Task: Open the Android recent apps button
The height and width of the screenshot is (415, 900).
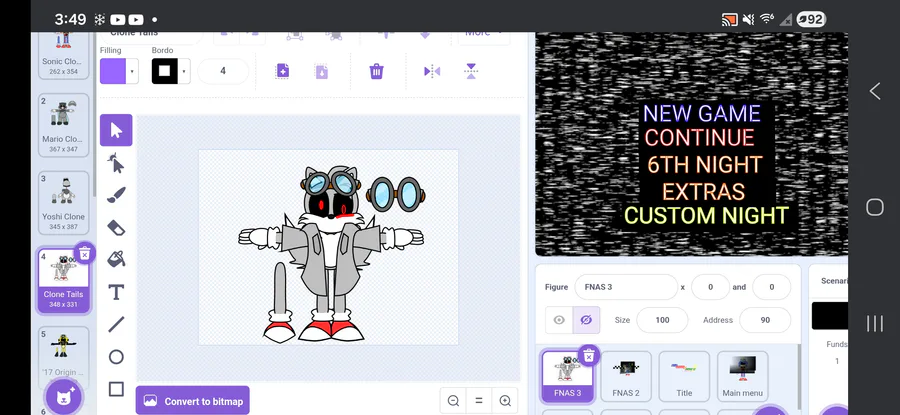Action: (x=874, y=323)
